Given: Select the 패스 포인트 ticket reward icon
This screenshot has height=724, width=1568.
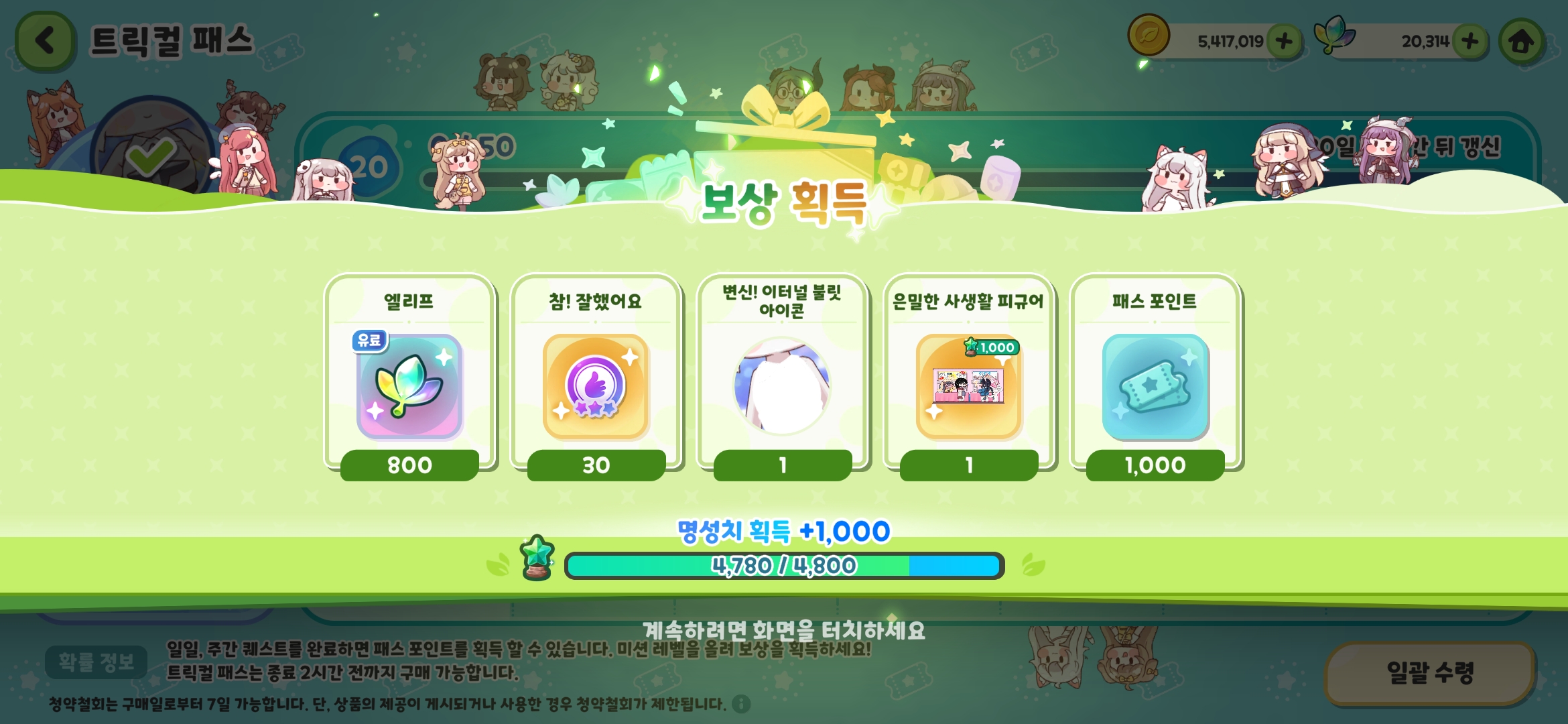Looking at the screenshot, I should [x=1155, y=387].
